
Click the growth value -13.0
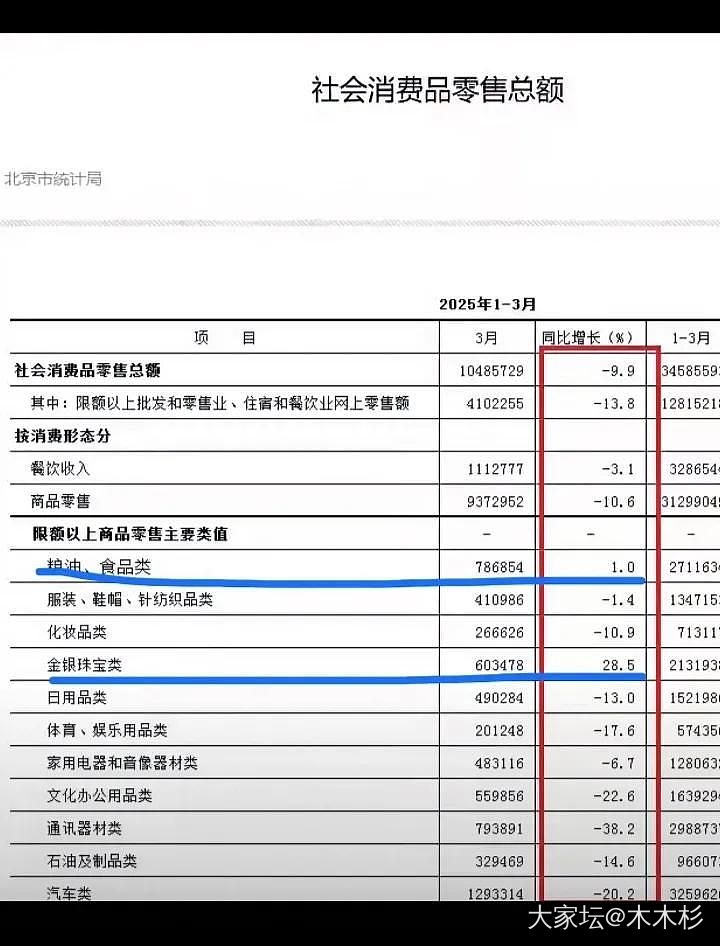(614, 698)
